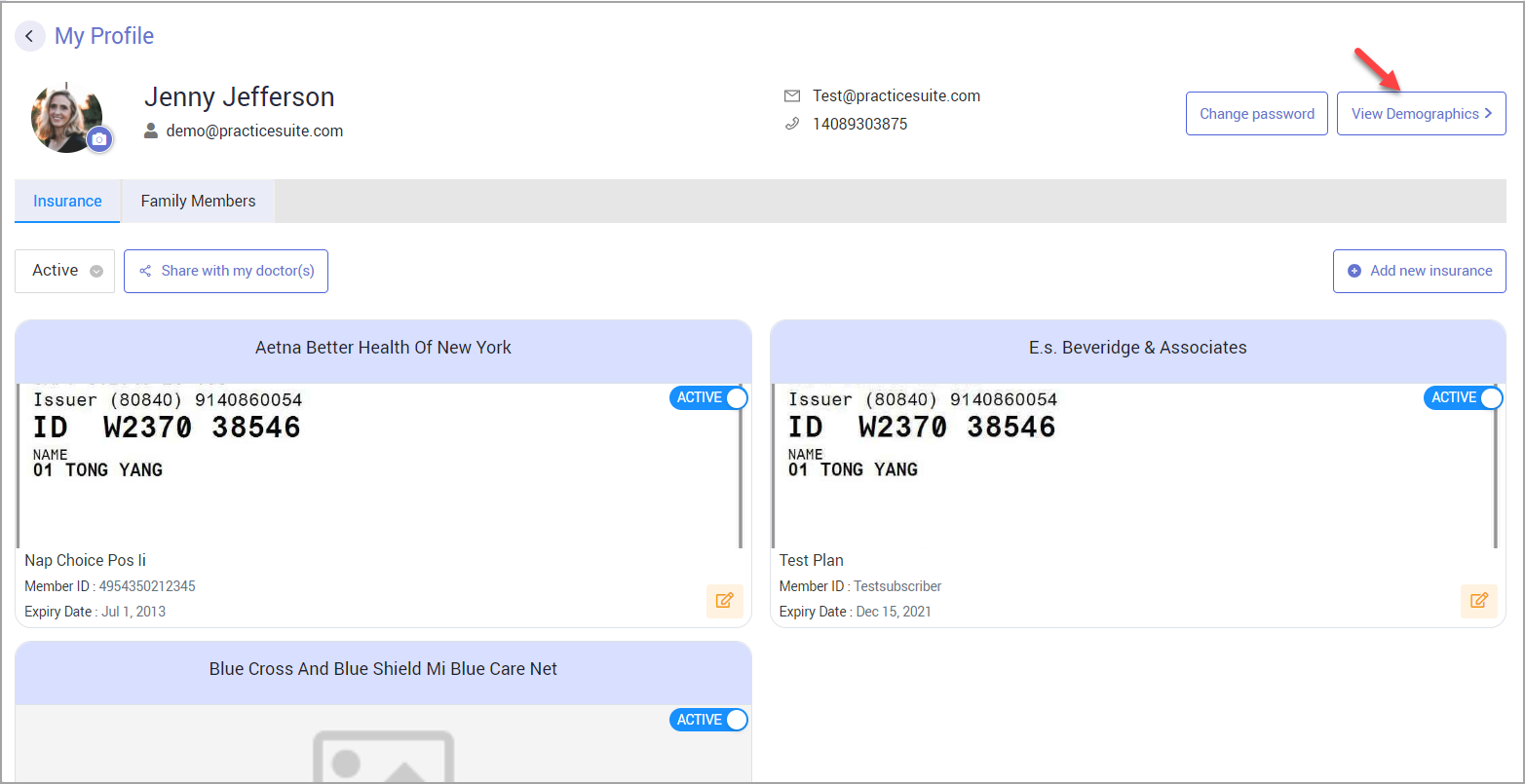
Task: Click the email envelope icon
Action: [792, 96]
